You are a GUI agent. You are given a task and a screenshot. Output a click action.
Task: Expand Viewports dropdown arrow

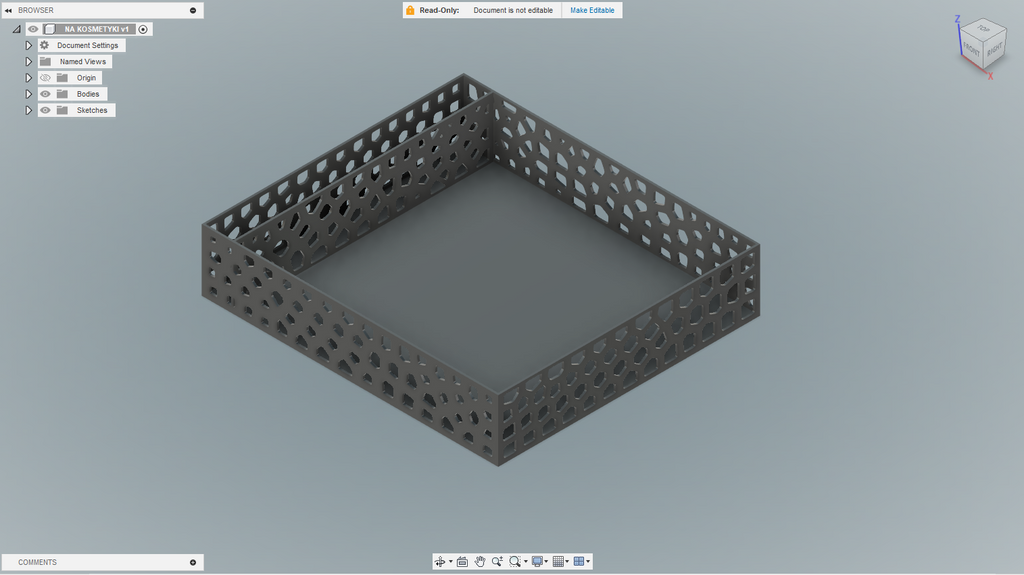tap(588, 561)
